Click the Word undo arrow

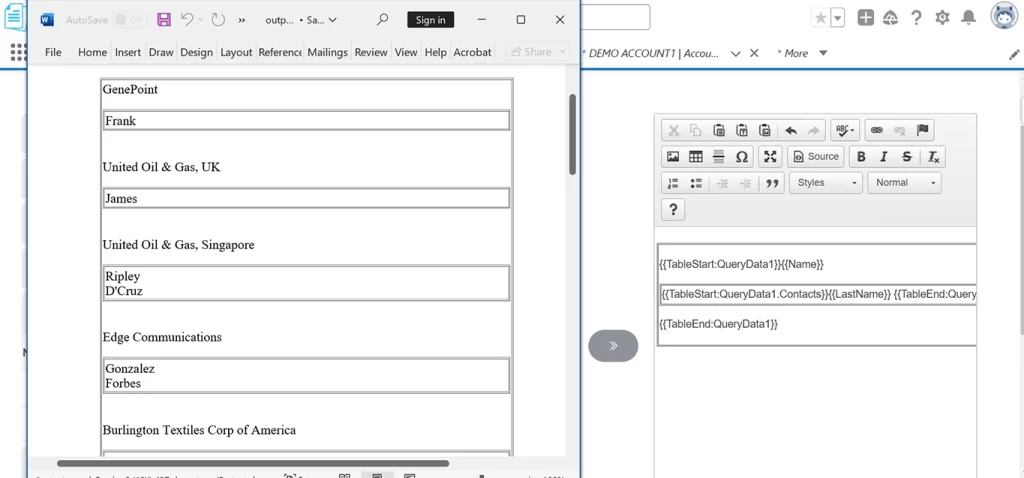[x=187, y=20]
